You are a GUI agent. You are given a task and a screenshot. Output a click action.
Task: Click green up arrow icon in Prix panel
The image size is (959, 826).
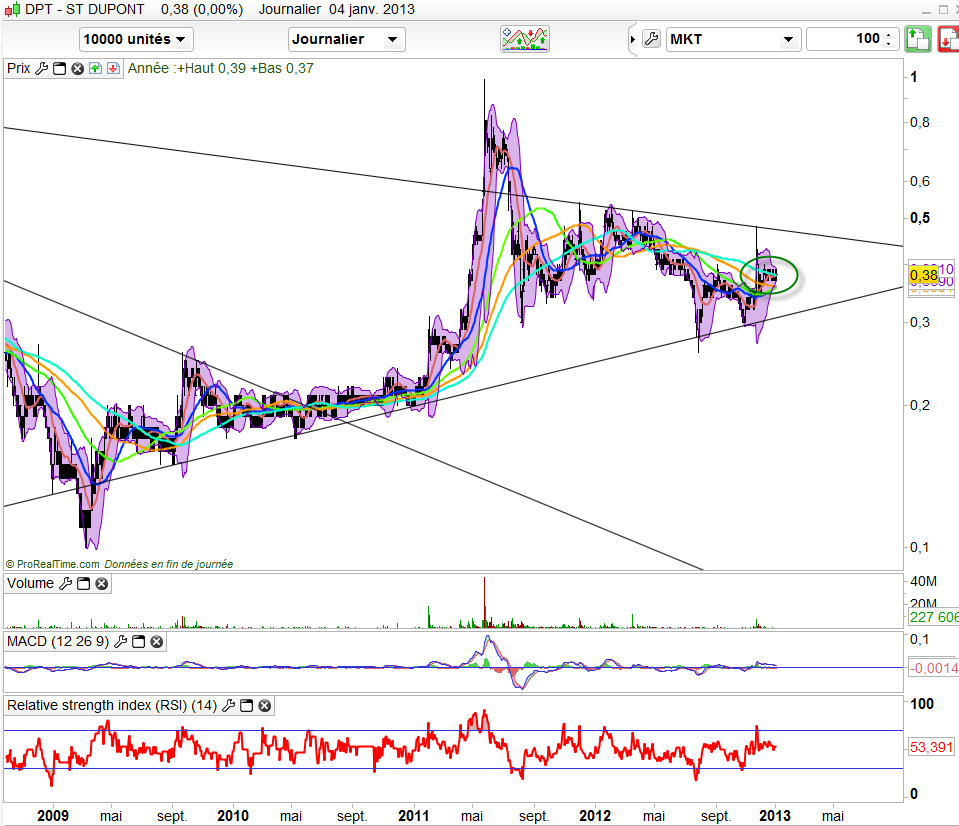pos(95,69)
